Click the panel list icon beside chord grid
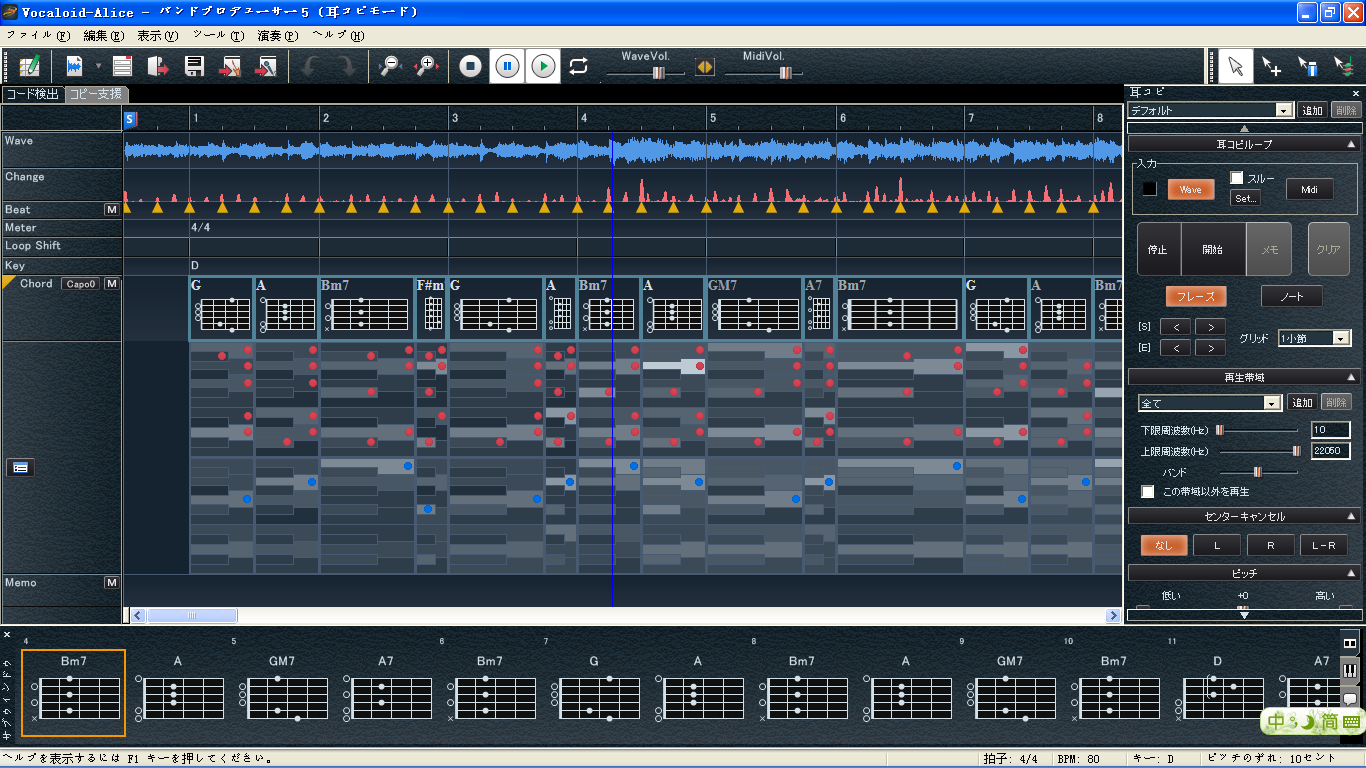Image resolution: width=1366 pixels, height=768 pixels. (x=20, y=467)
